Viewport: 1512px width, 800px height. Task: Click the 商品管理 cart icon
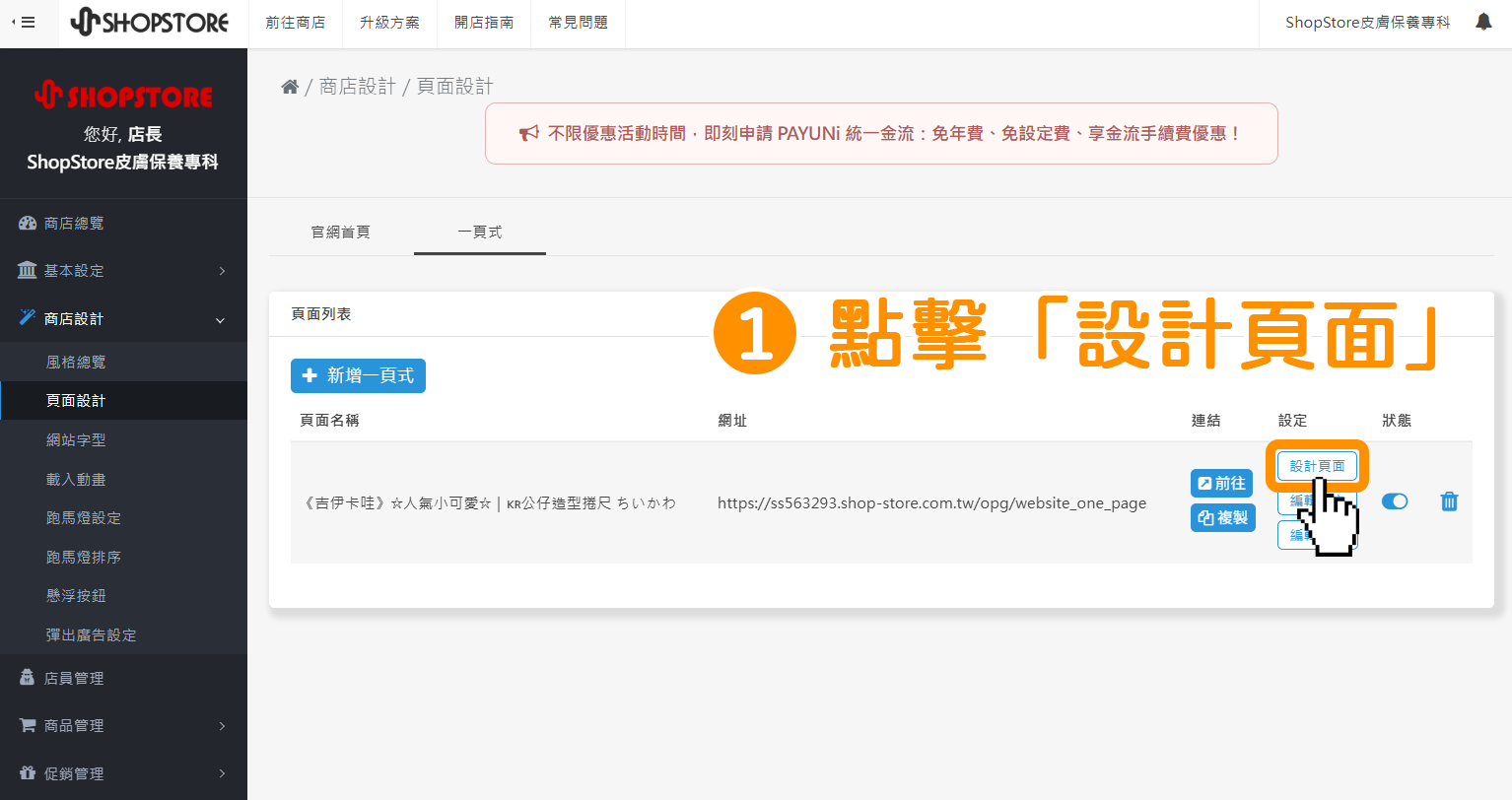pyautogui.click(x=28, y=725)
